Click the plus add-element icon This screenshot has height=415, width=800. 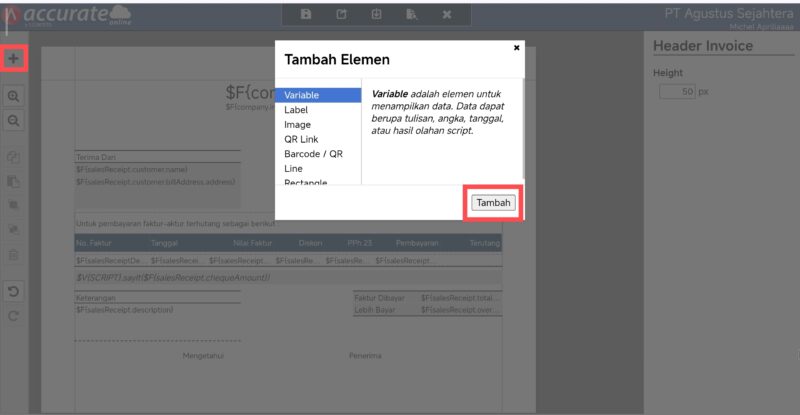coord(13,59)
